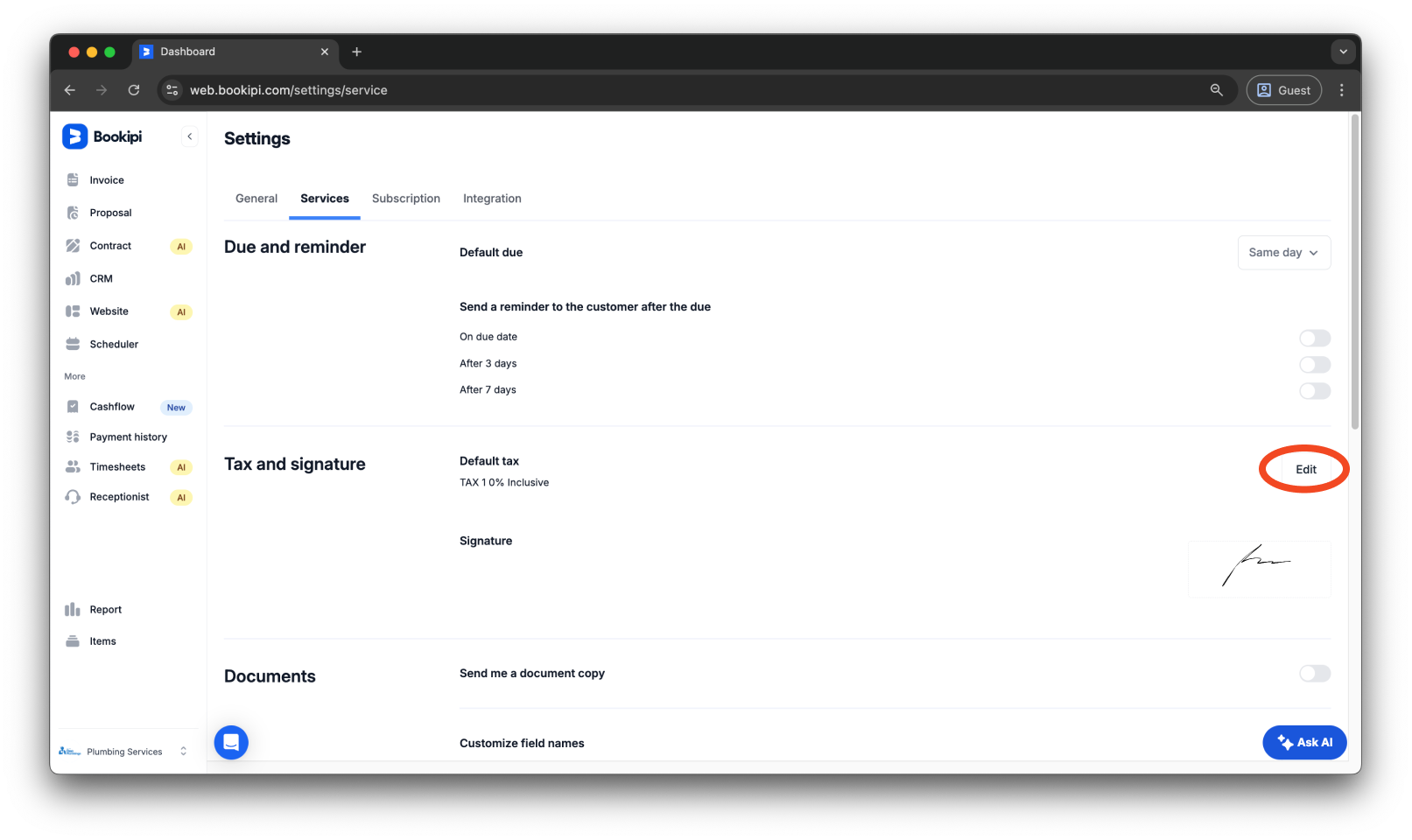
Task: Open the Same day due dropdown
Action: click(1283, 252)
